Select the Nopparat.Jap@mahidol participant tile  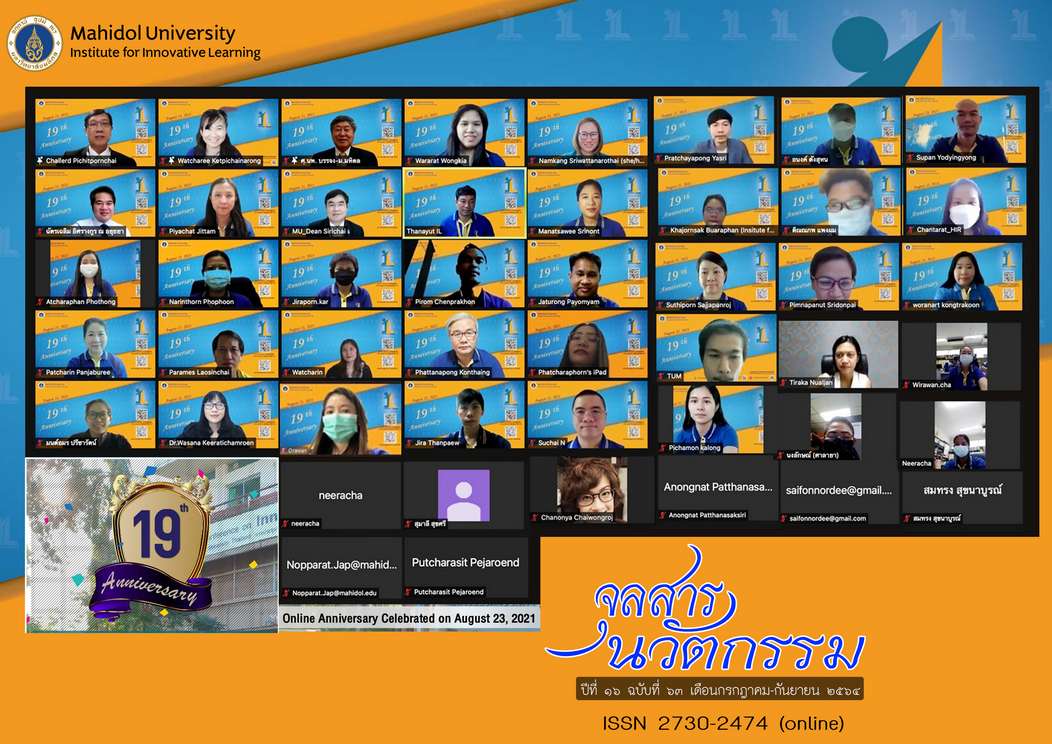point(340,565)
